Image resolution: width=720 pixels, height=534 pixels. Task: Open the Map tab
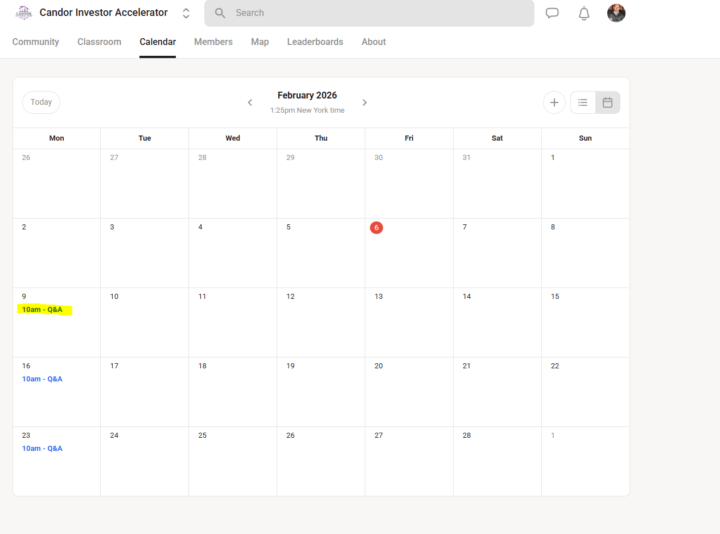click(260, 42)
